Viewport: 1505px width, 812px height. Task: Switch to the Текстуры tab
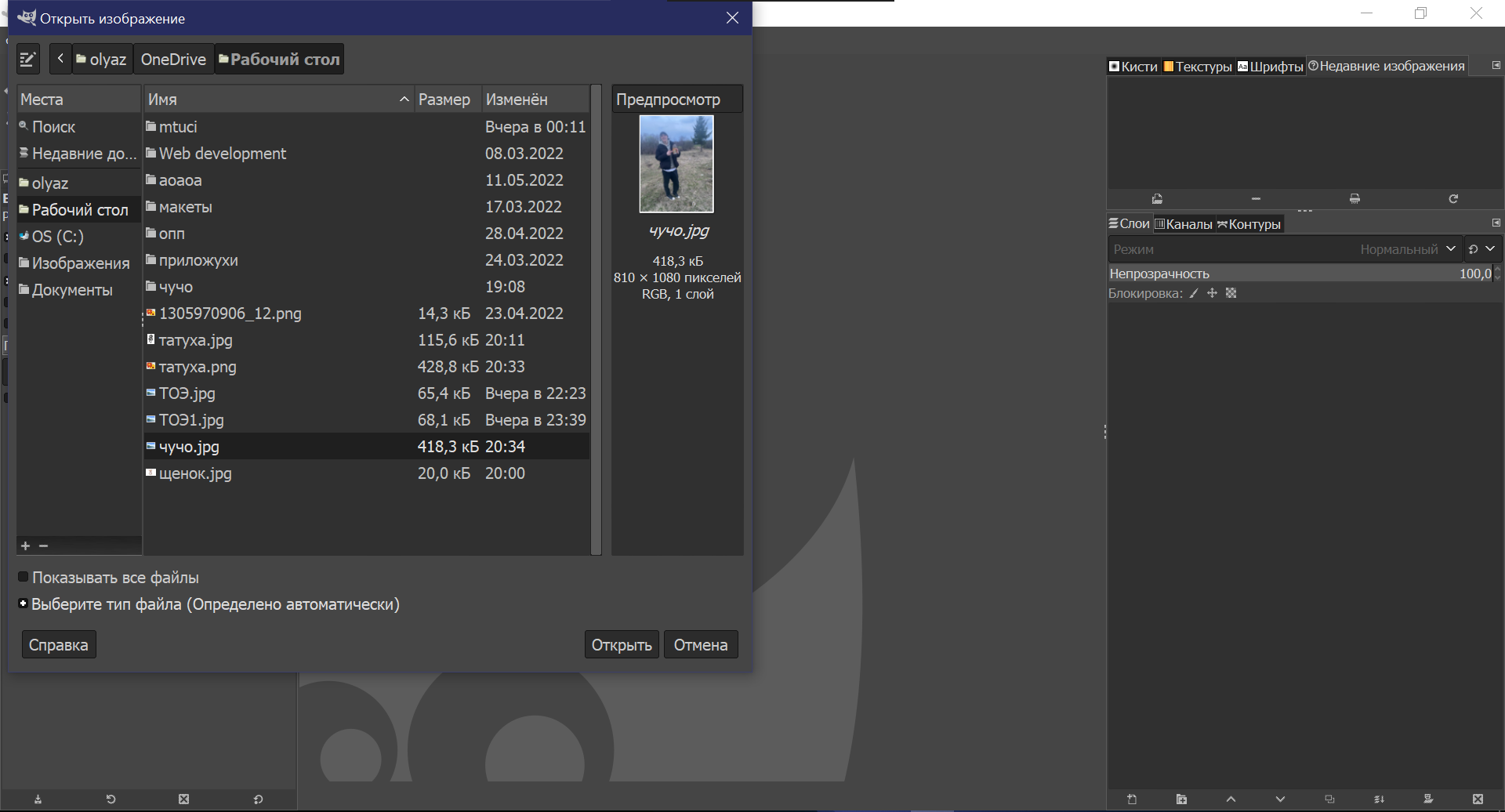(x=1198, y=67)
